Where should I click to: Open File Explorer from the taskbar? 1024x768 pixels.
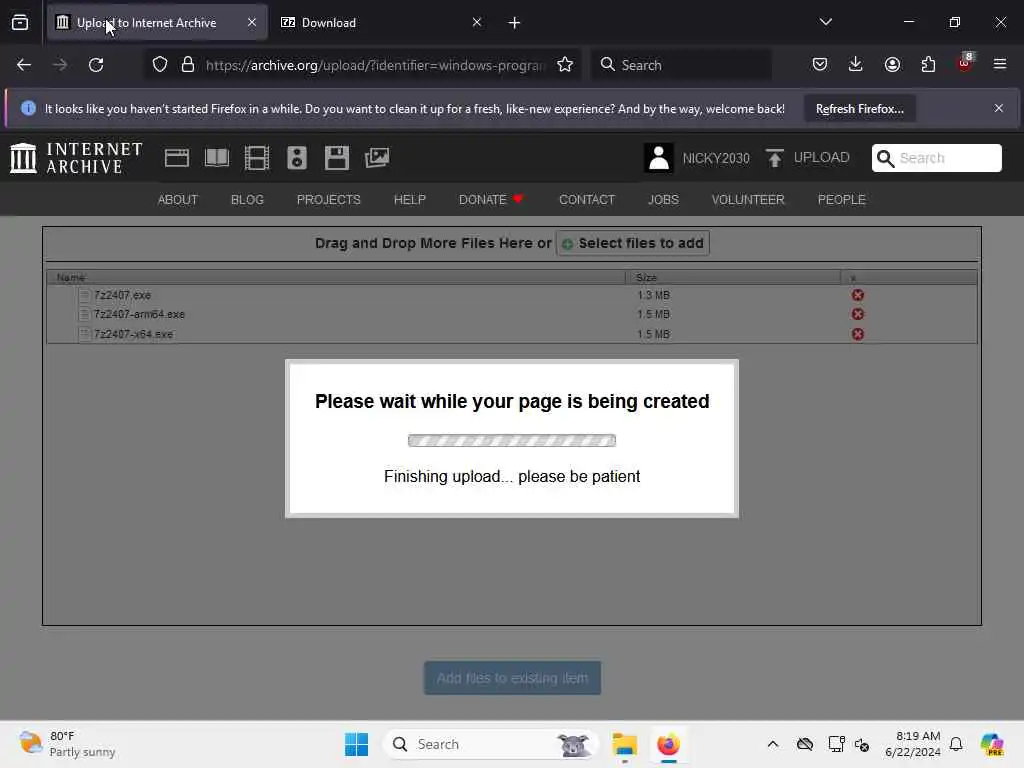click(x=624, y=744)
